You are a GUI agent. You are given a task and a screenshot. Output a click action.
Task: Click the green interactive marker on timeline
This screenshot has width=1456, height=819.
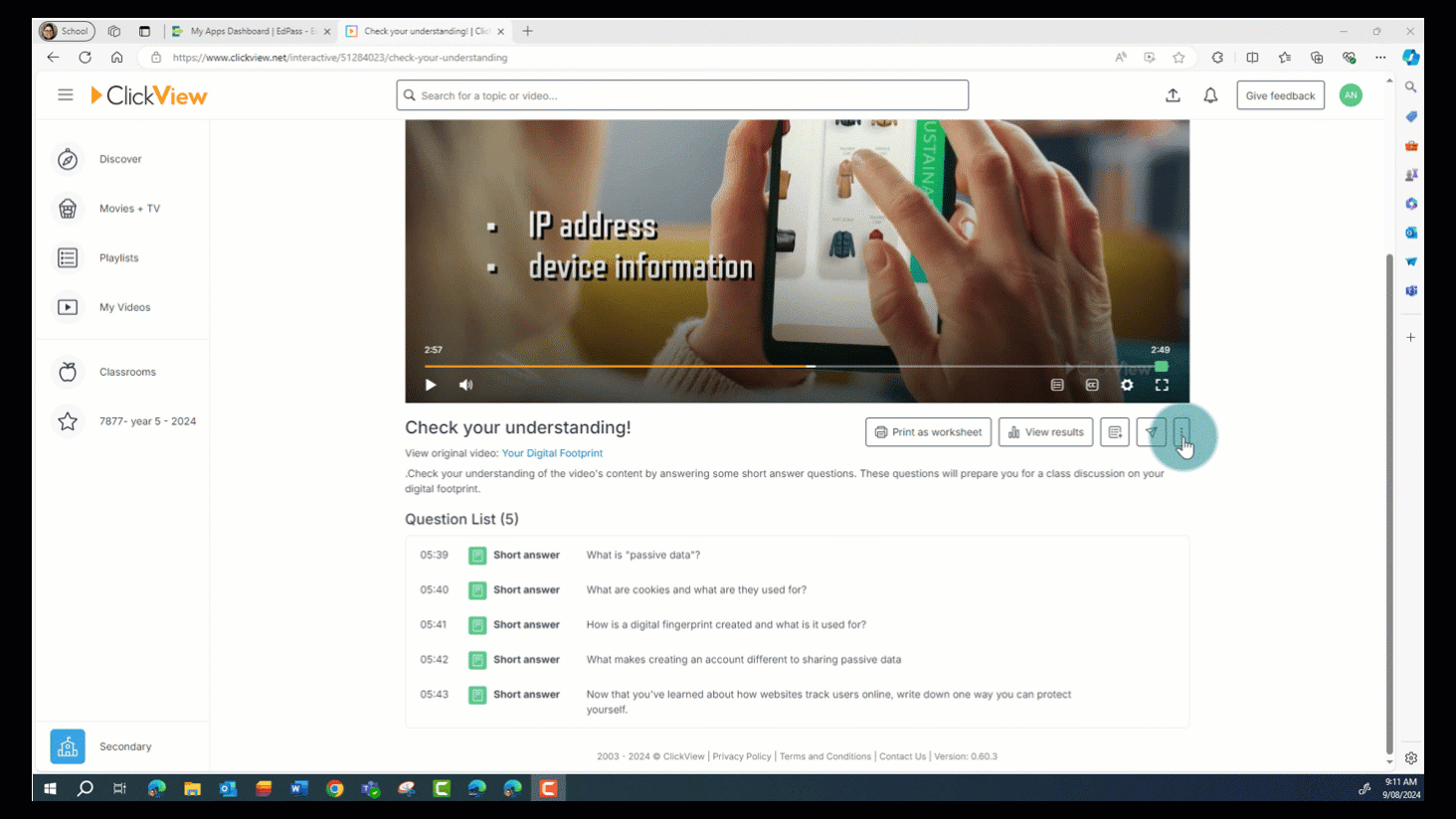click(x=1161, y=366)
